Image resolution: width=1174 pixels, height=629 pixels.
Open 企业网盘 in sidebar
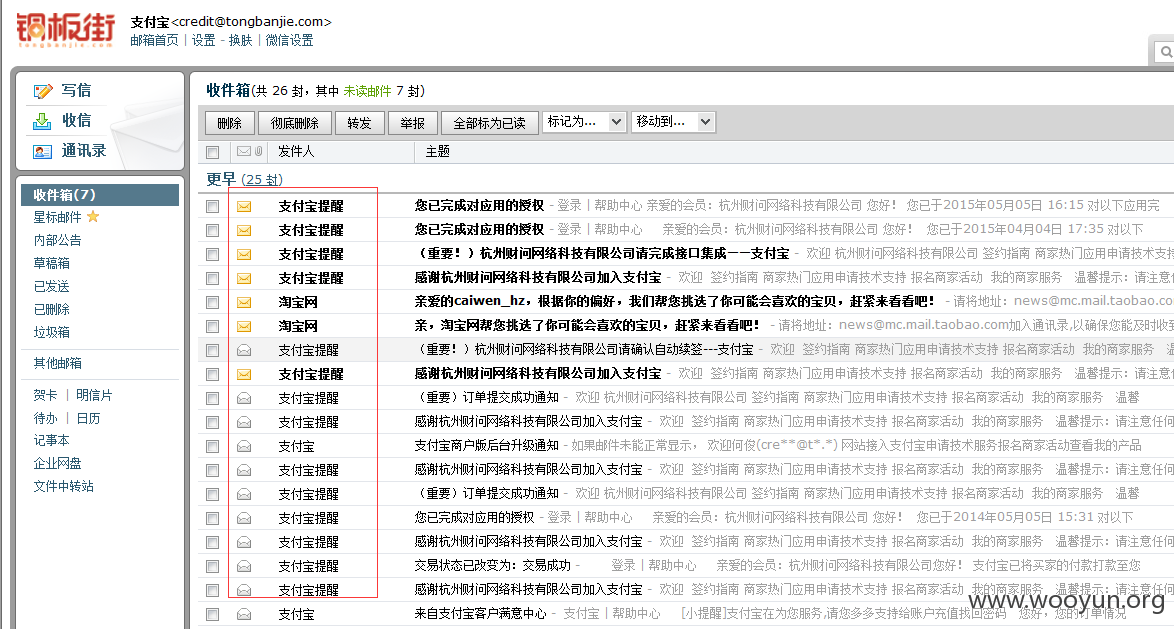click(x=58, y=464)
